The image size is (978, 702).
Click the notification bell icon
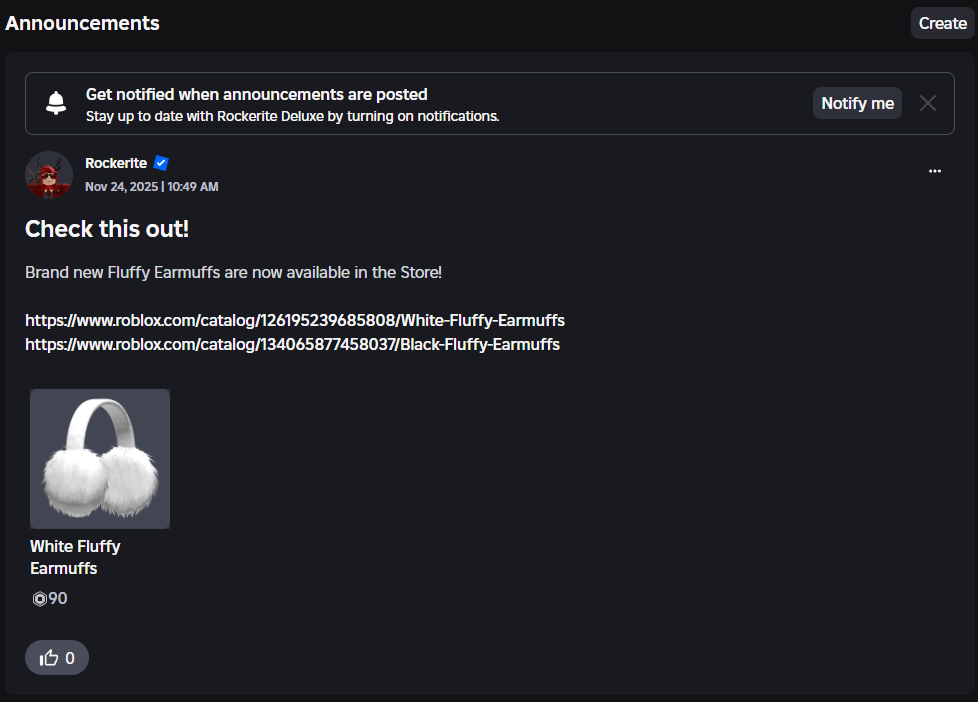pyautogui.click(x=56, y=103)
